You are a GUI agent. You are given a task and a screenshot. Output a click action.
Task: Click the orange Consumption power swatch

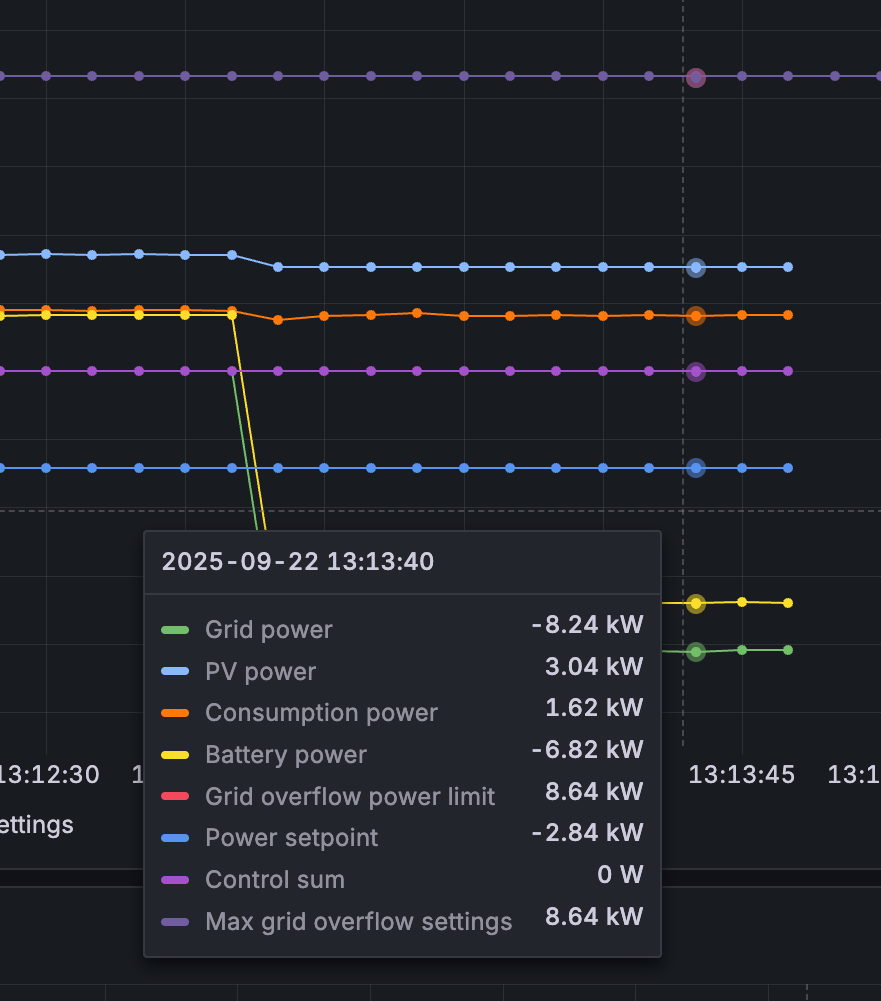point(175,713)
